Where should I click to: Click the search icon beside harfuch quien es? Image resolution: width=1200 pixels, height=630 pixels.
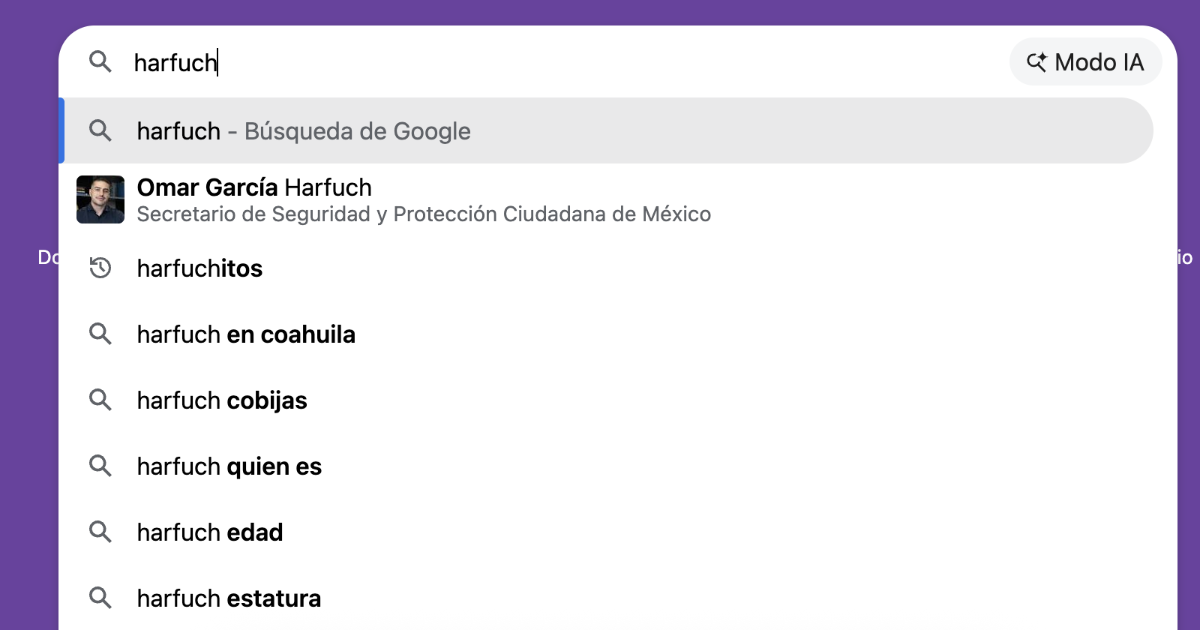100,466
